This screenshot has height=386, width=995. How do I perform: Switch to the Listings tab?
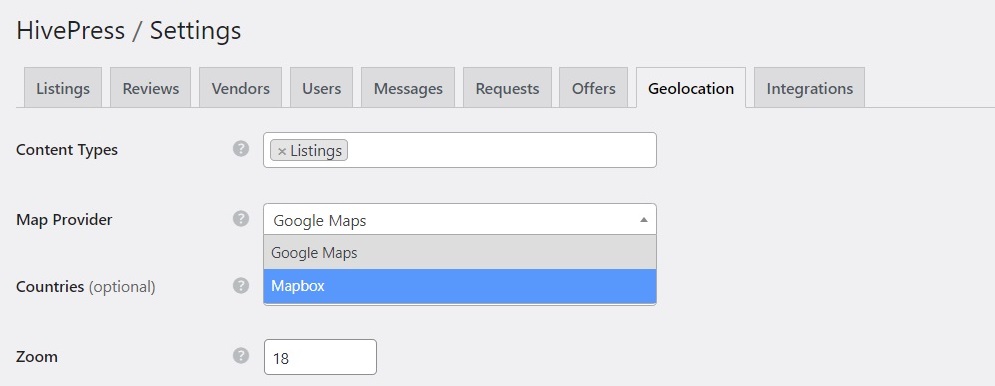tap(63, 88)
